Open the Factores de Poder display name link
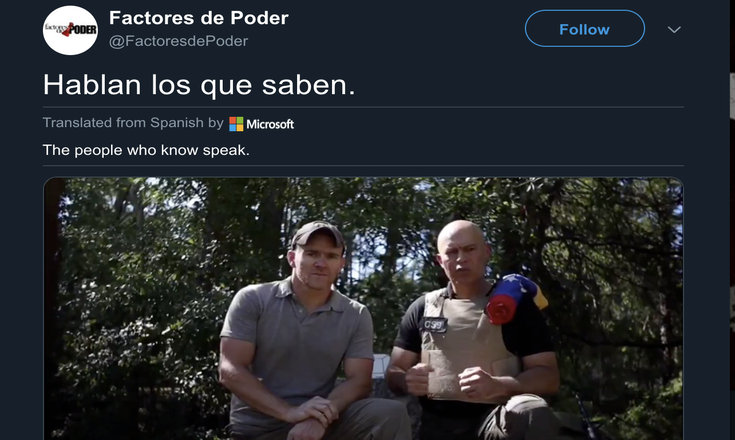The height and width of the screenshot is (440, 735). (x=199, y=18)
